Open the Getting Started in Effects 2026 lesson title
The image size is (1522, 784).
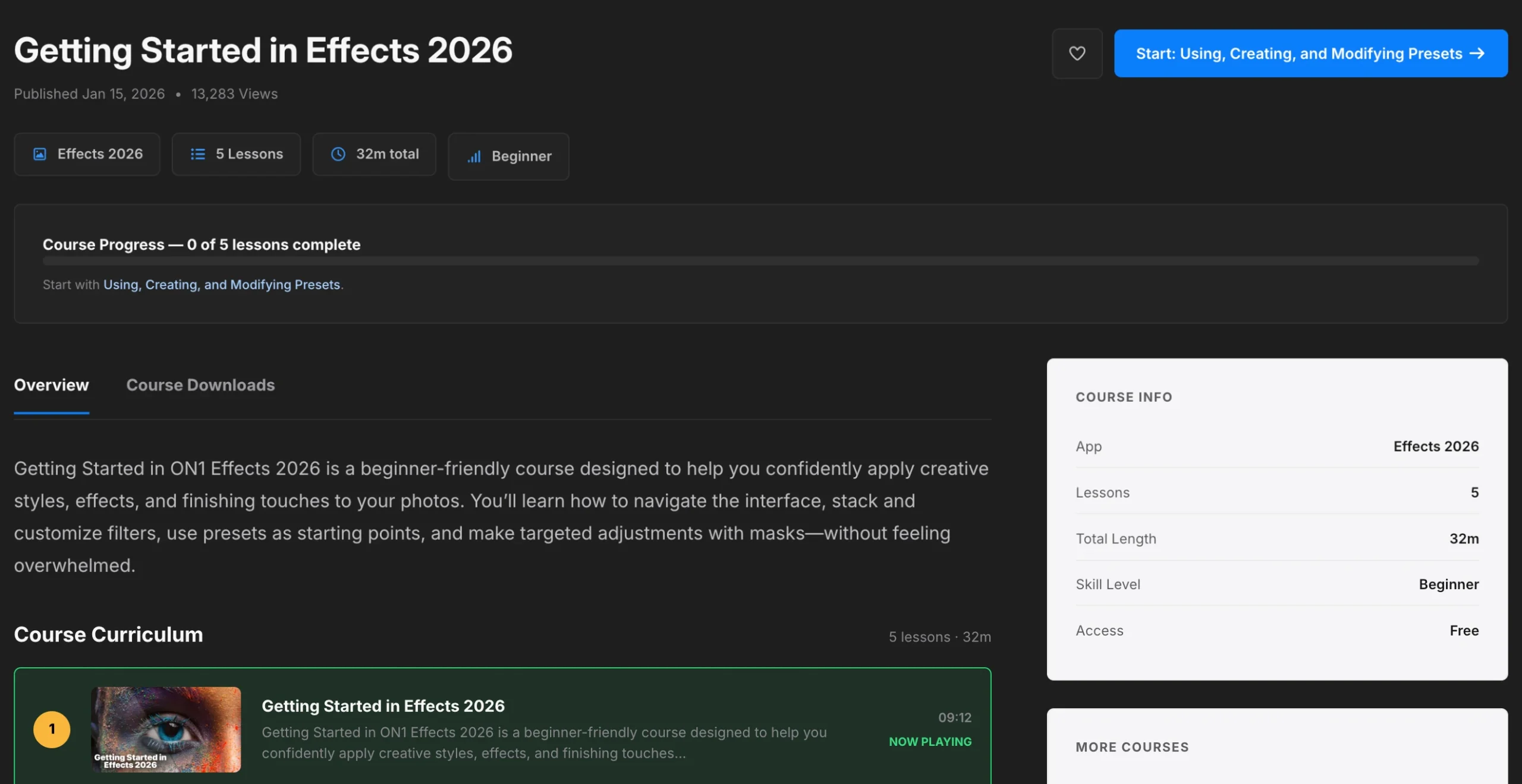pos(383,706)
